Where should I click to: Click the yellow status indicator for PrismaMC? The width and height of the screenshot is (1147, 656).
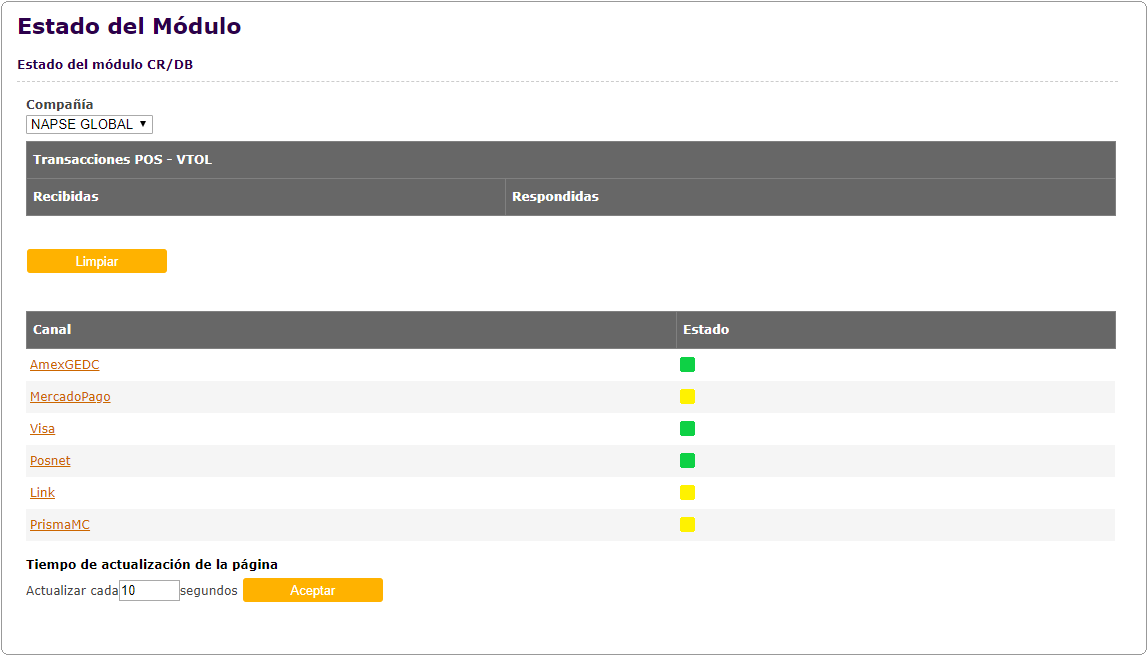688,524
